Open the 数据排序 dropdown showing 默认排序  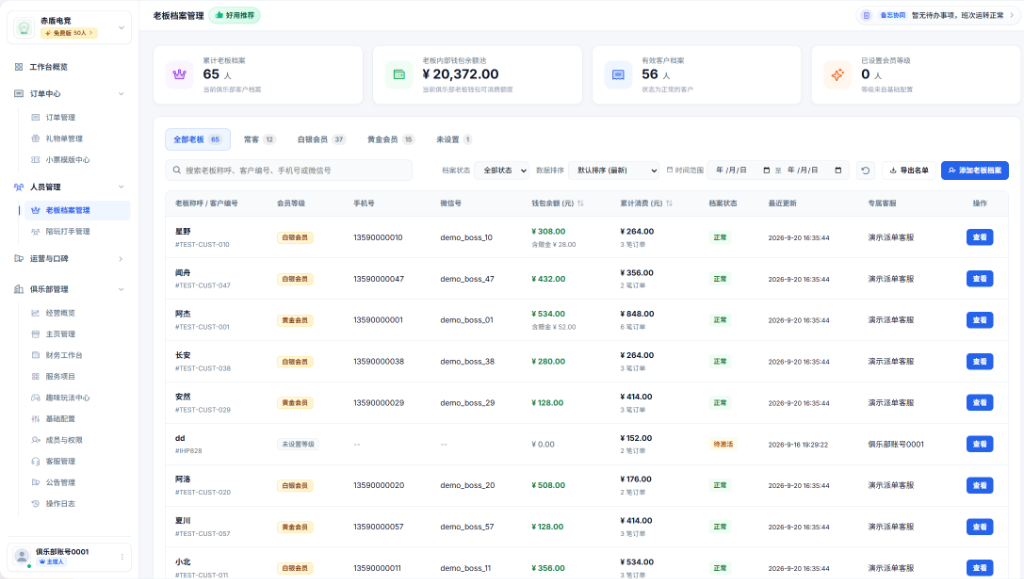pyautogui.click(x=614, y=170)
